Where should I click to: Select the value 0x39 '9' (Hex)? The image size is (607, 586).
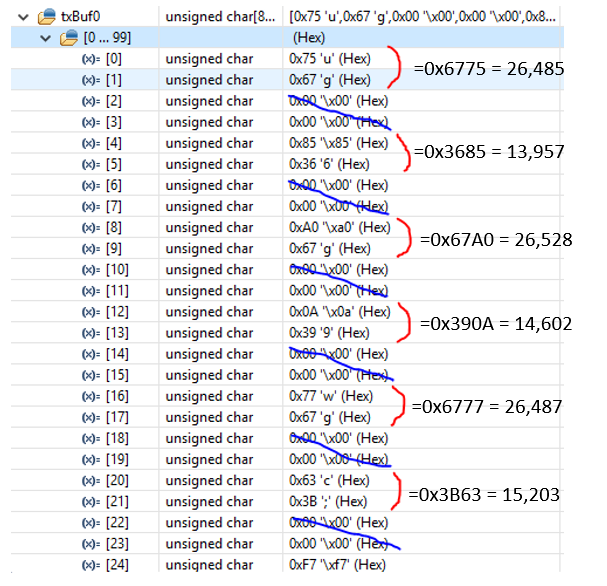(x=329, y=333)
